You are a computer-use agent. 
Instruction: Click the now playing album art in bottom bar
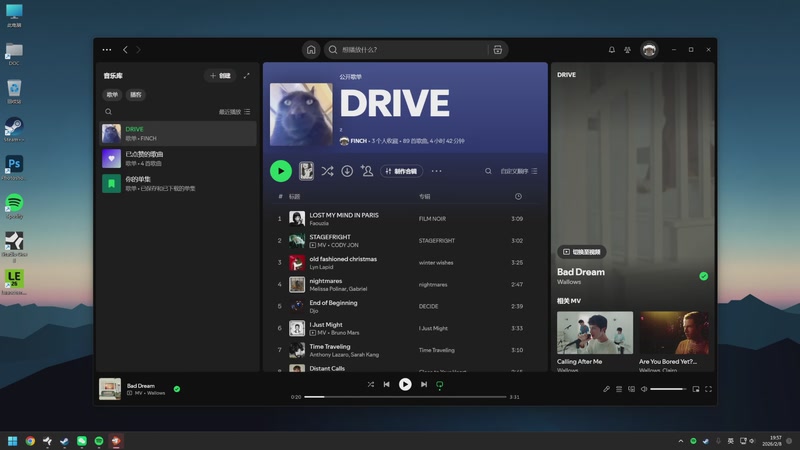pos(110,389)
